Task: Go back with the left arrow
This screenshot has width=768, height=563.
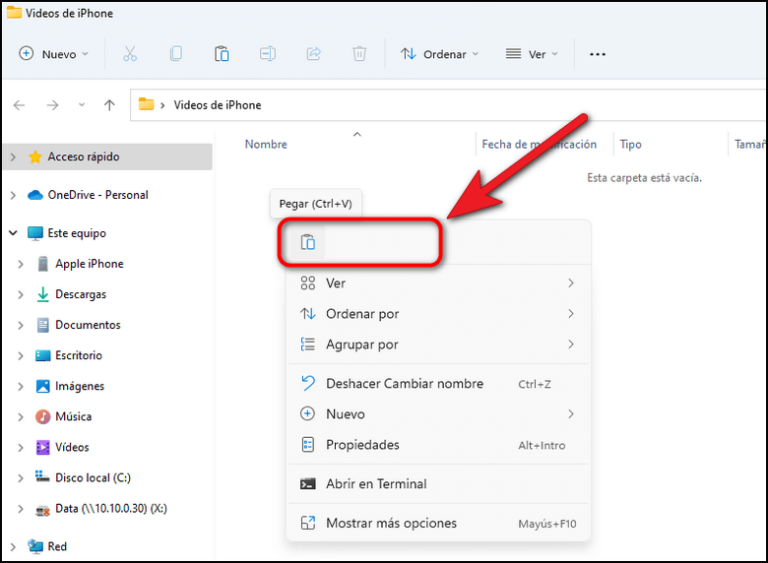Action: 19,105
